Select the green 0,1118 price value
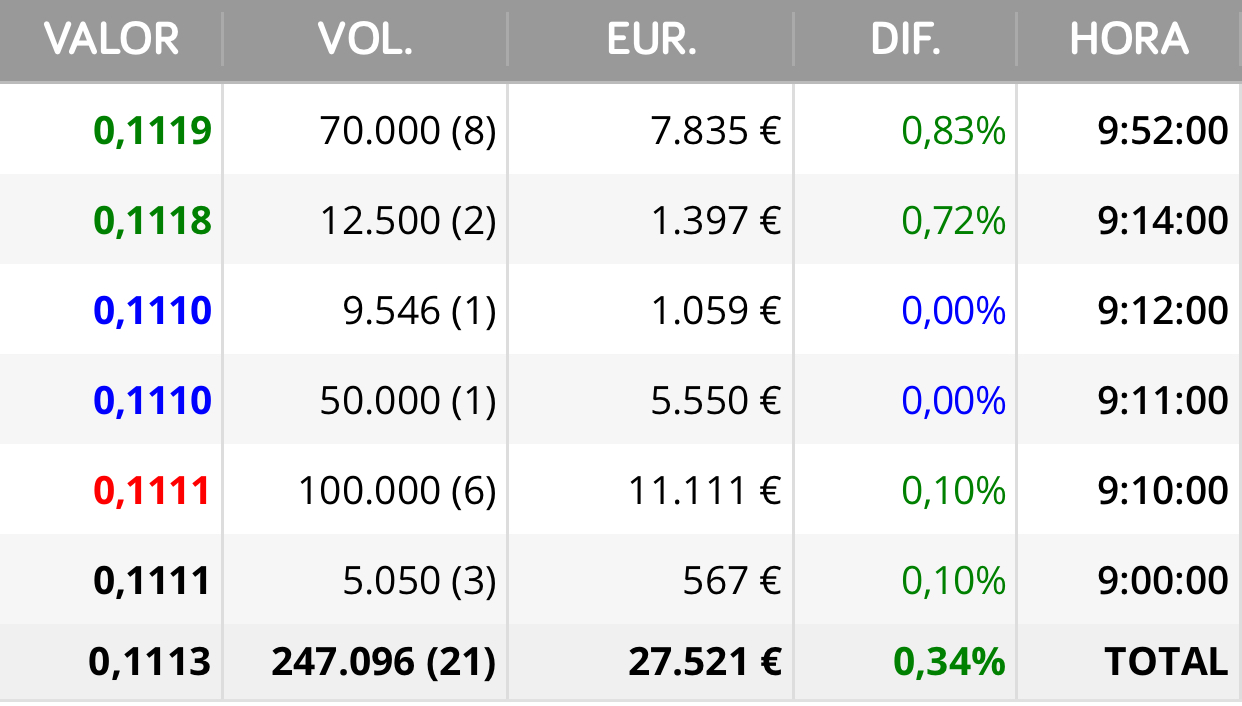 click(153, 220)
